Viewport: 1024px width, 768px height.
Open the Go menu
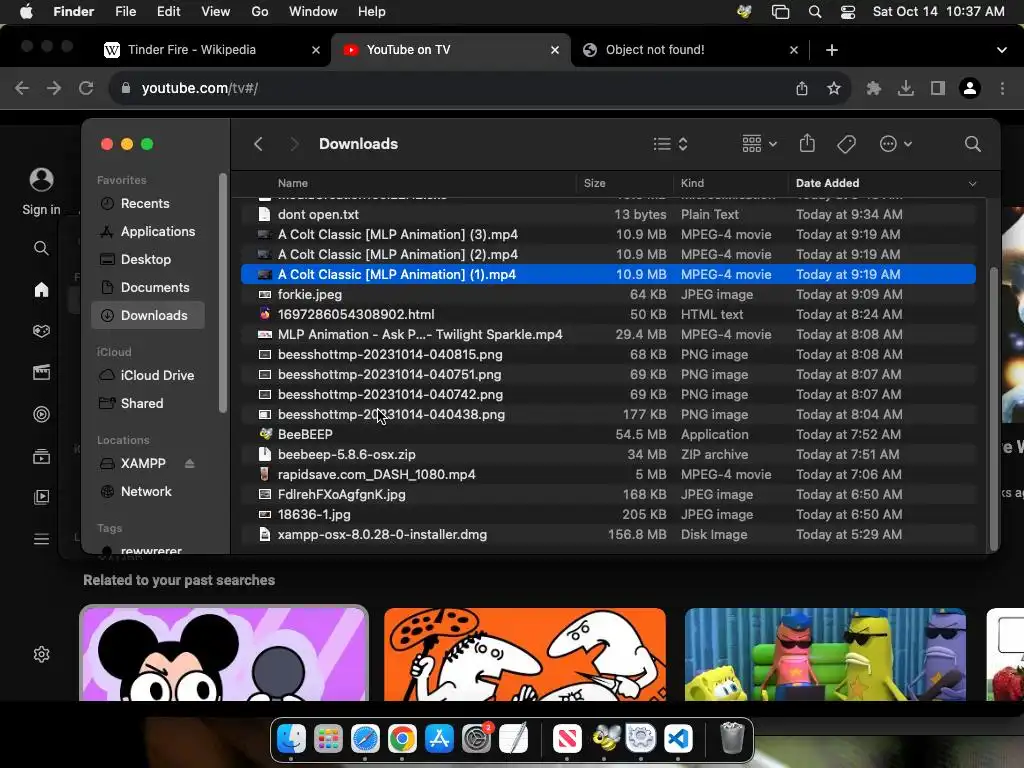tap(260, 12)
